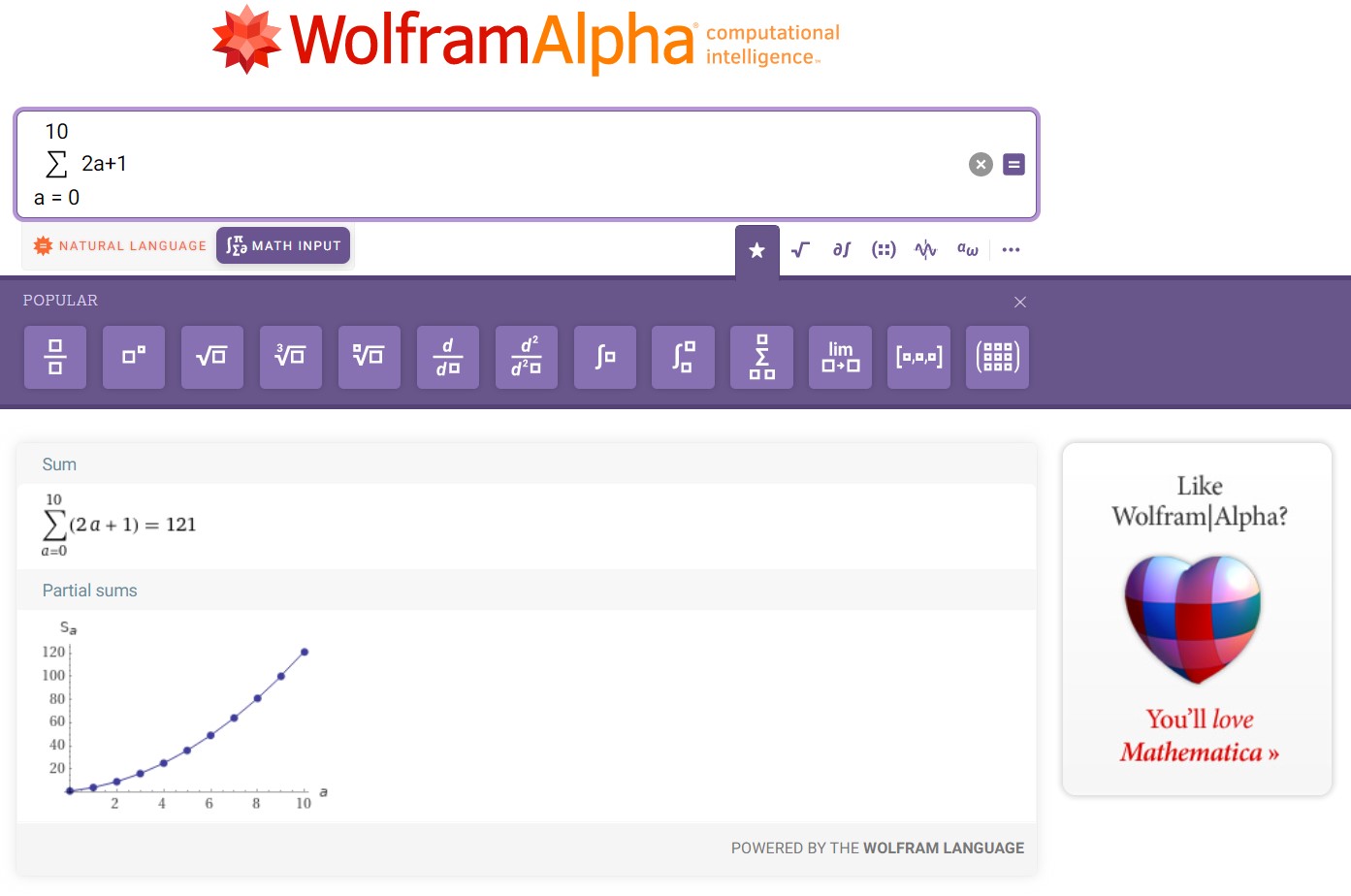Open the You'll love Mathematica link
1351x896 pixels.
coord(1200,736)
